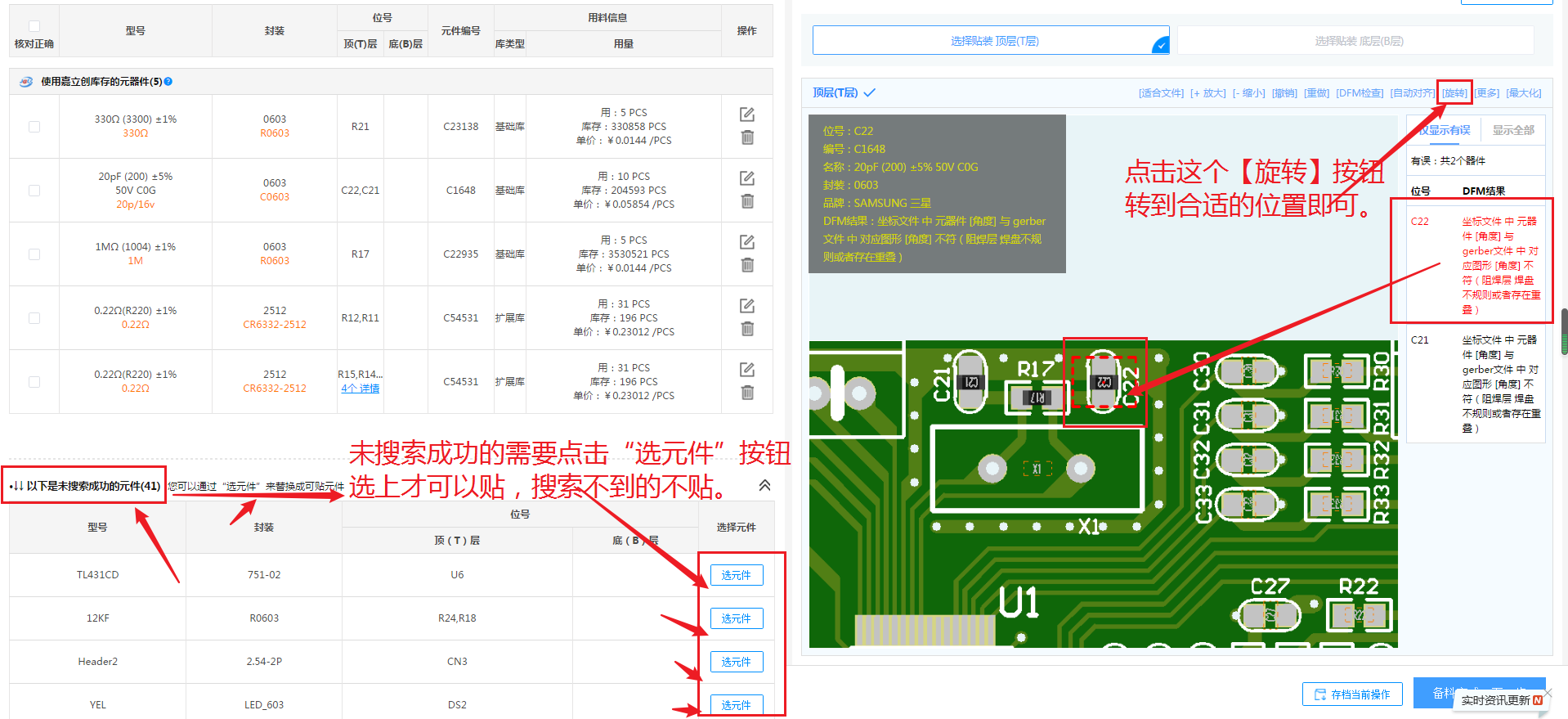This screenshot has width=1568, height=719.
Task: Click 选元件 for 12KF R0603
Action: [736, 618]
